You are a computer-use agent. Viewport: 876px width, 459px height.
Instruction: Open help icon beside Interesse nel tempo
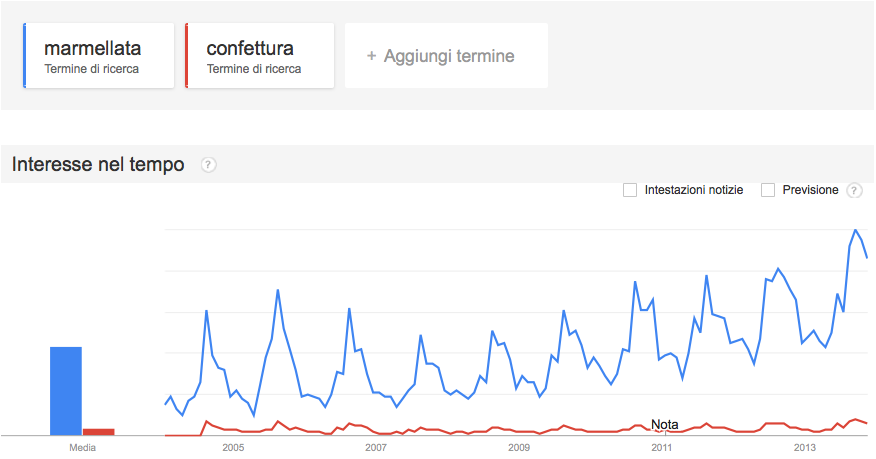(x=208, y=165)
